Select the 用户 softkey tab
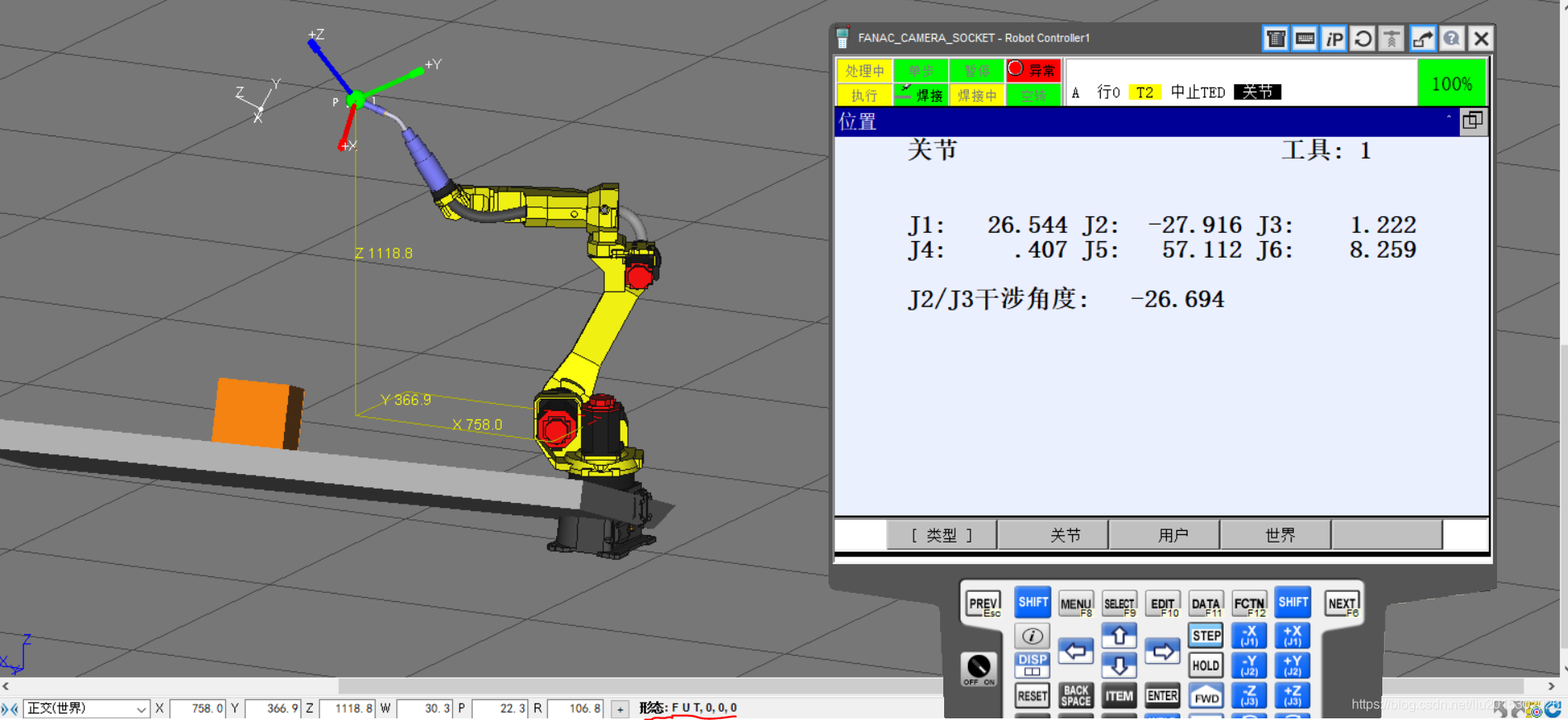This screenshot has width=1568, height=720. click(1164, 535)
